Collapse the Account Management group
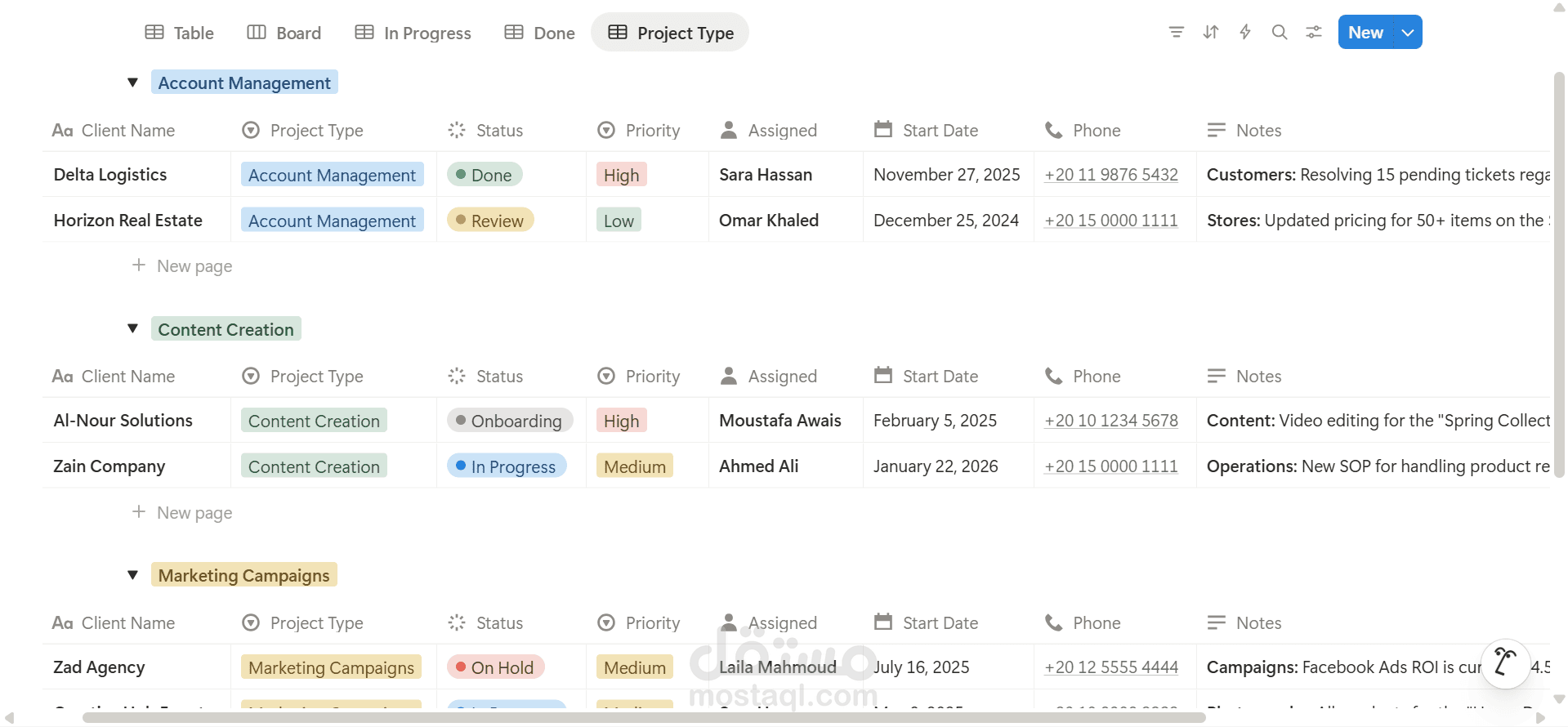This screenshot has width=1568, height=727. [133, 83]
